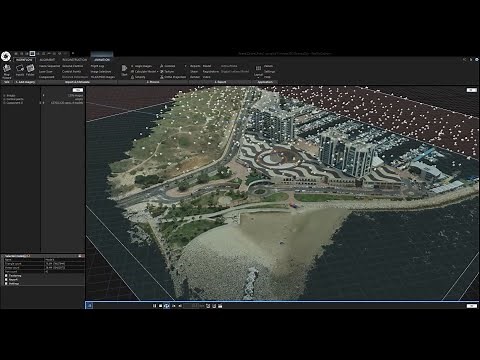The width and height of the screenshot is (480, 360).
Task: Click Help in the Application group
Action: (267, 77)
